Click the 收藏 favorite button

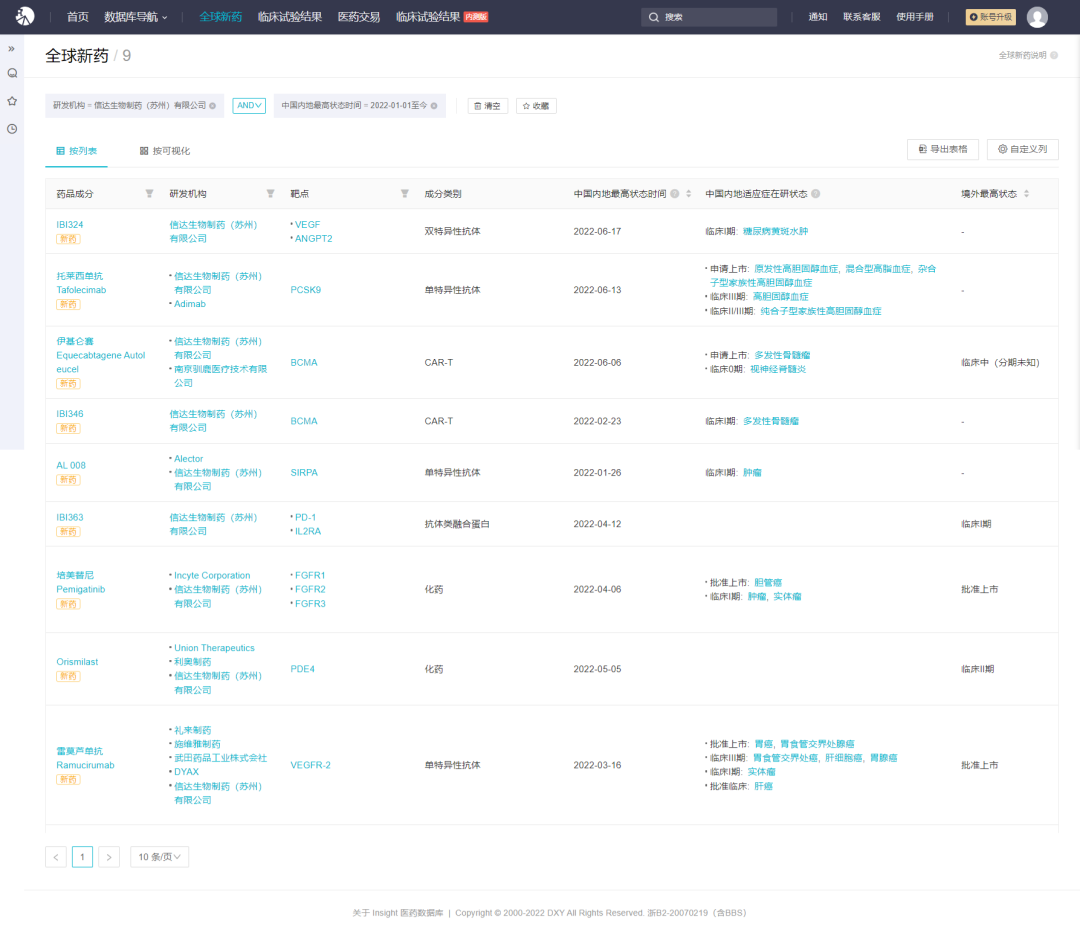(536, 106)
